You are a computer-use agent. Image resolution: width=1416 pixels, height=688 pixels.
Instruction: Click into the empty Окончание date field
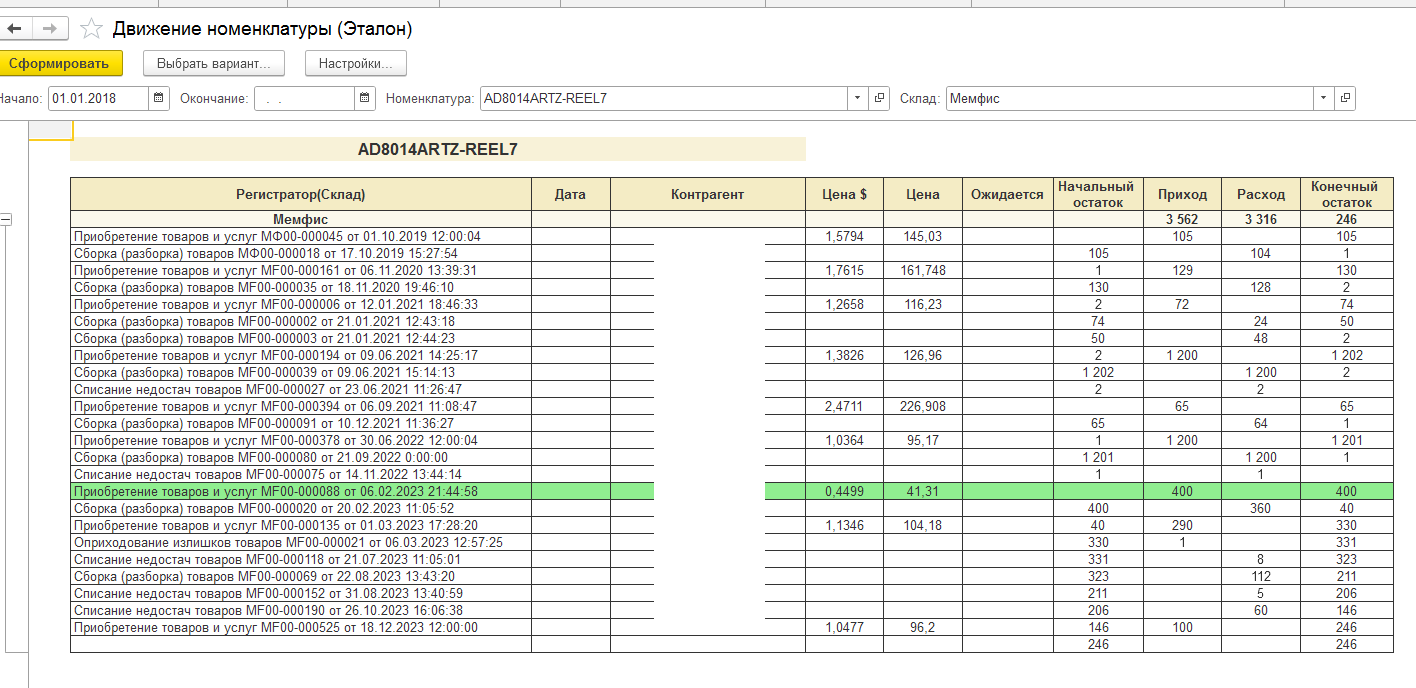303,98
